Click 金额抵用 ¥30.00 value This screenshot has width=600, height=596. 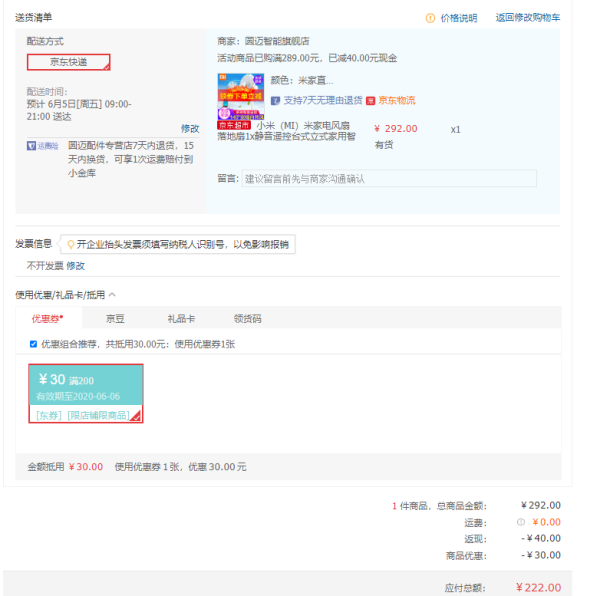coord(86,467)
